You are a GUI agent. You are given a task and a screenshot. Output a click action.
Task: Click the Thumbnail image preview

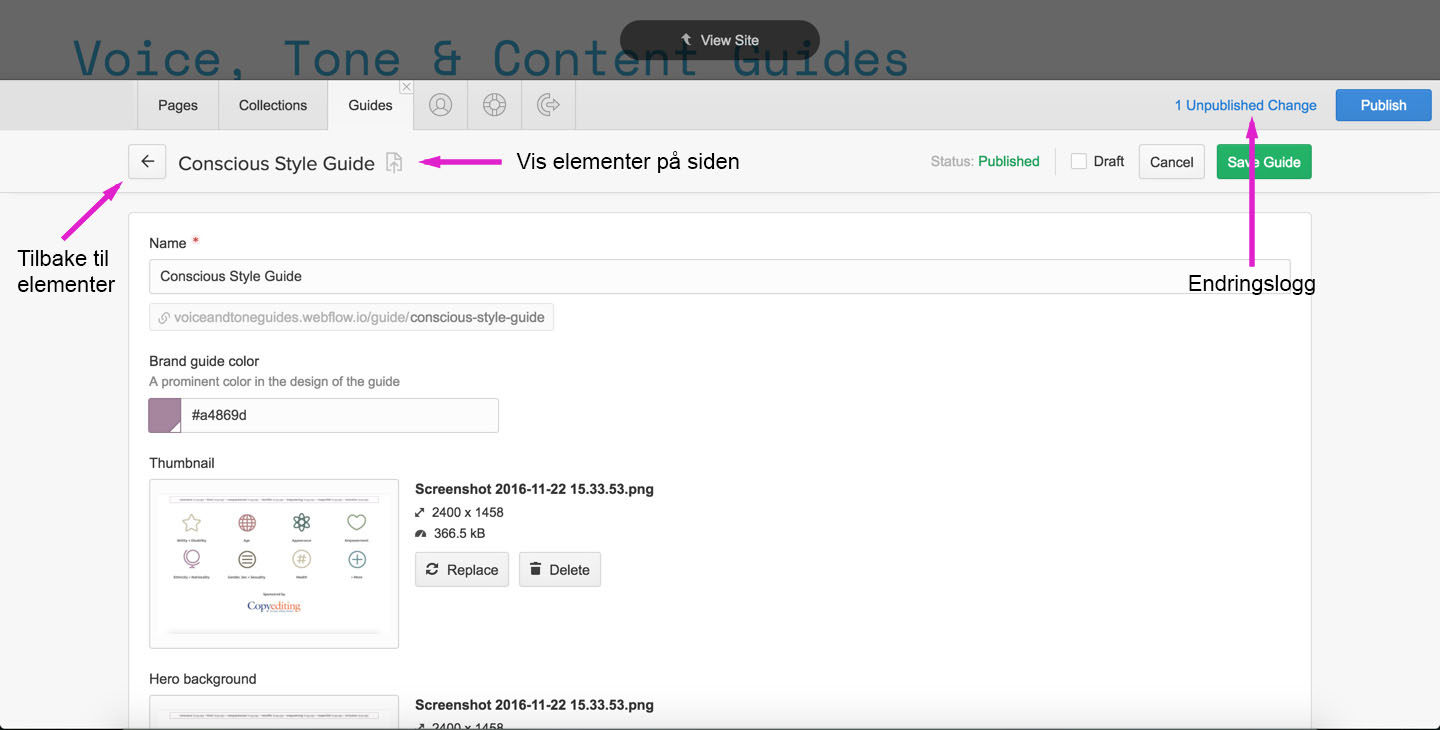tap(274, 563)
